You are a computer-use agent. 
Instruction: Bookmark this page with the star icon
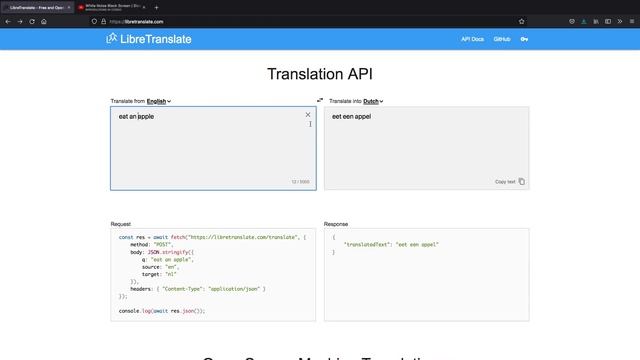[521, 22]
